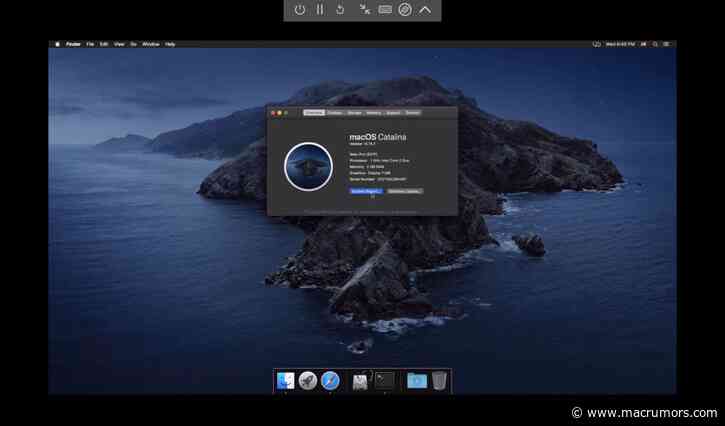Close the About This Mac window

(x=273, y=113)
